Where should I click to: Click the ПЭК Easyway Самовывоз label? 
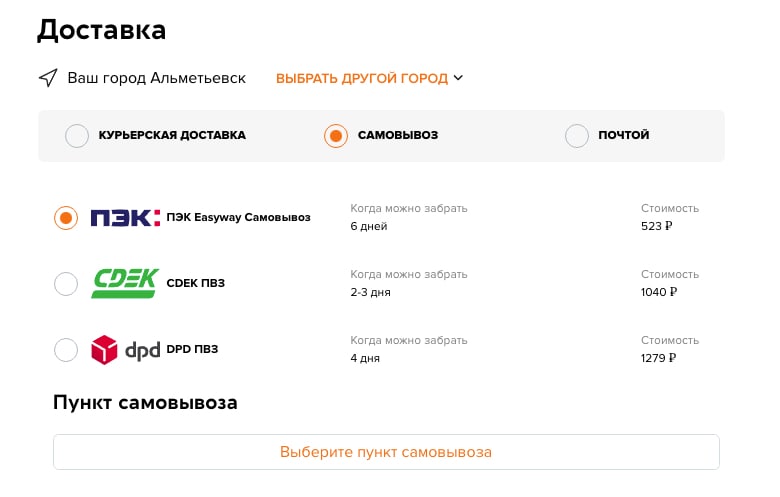point(238,217)
